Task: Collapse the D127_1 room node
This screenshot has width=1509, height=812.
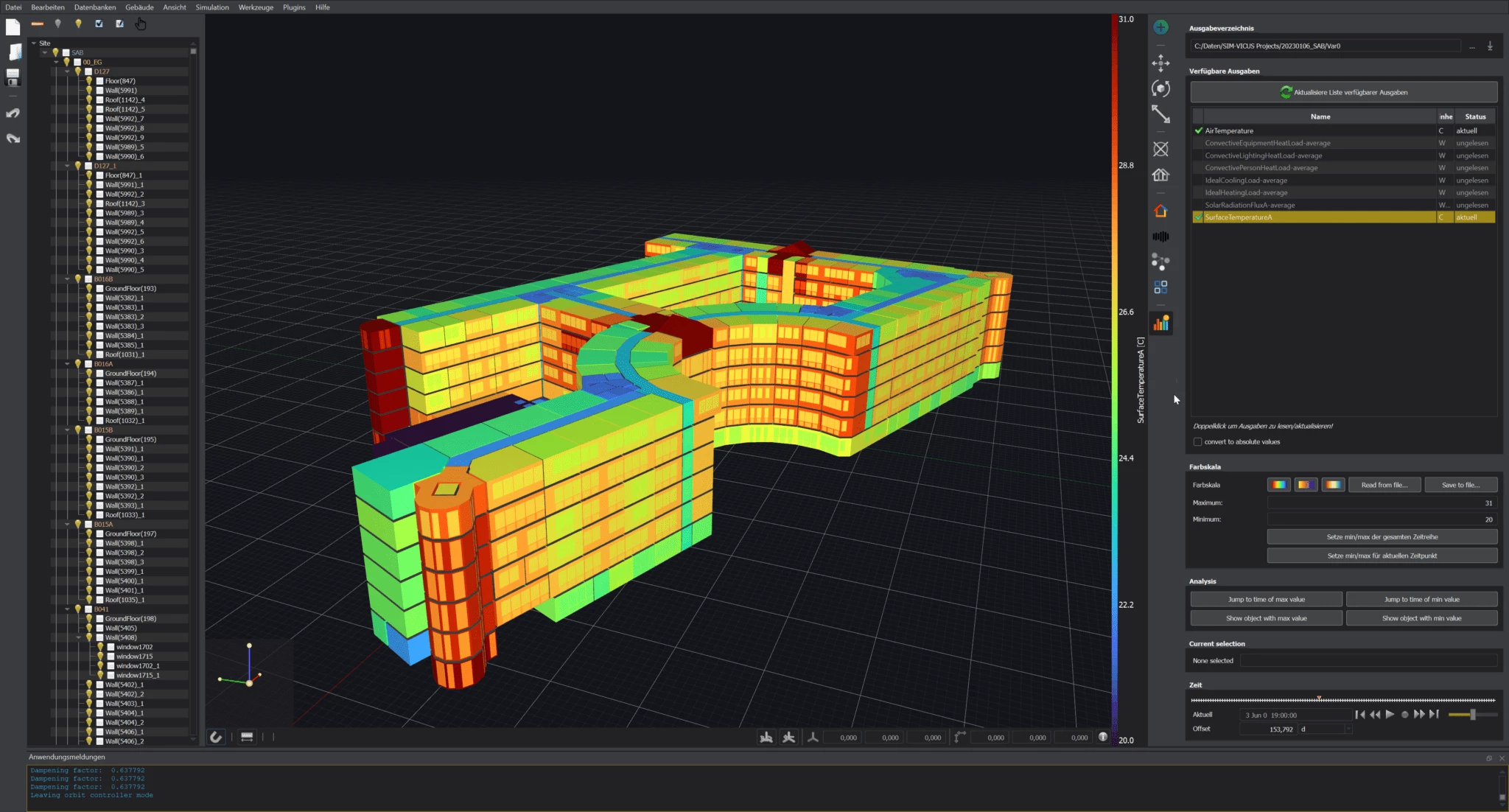Action: [67, 167]
